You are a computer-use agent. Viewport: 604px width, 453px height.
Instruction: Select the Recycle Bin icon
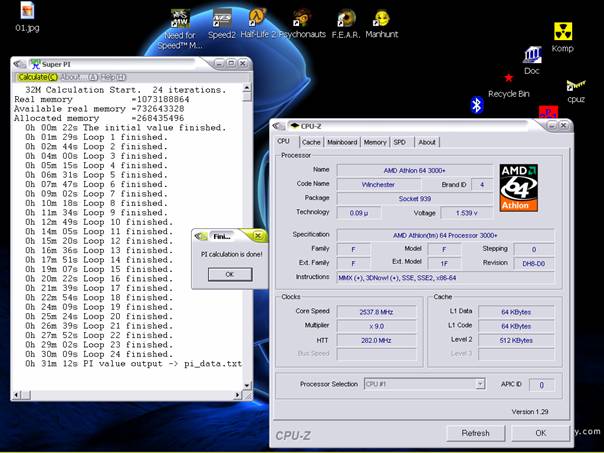(509, 79)
